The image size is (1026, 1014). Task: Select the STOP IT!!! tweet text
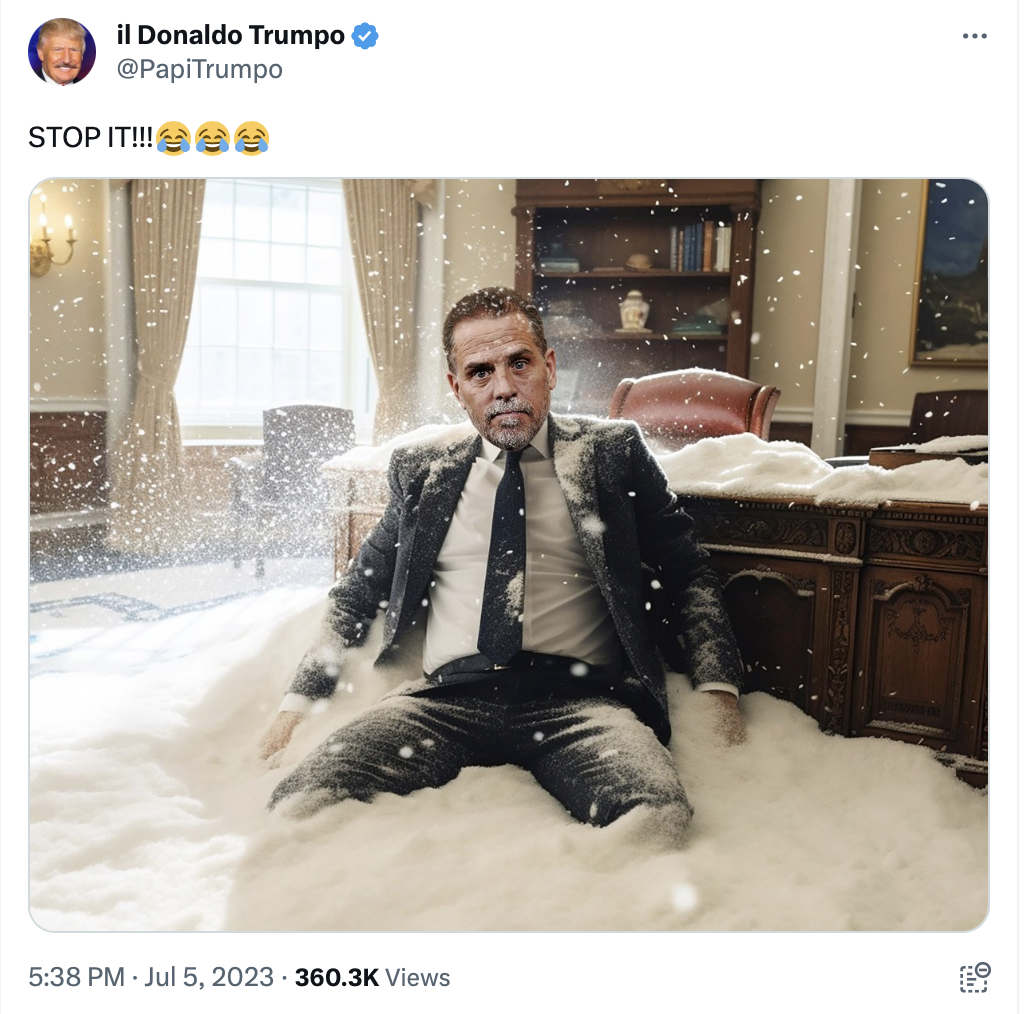[x=90, y=138]
